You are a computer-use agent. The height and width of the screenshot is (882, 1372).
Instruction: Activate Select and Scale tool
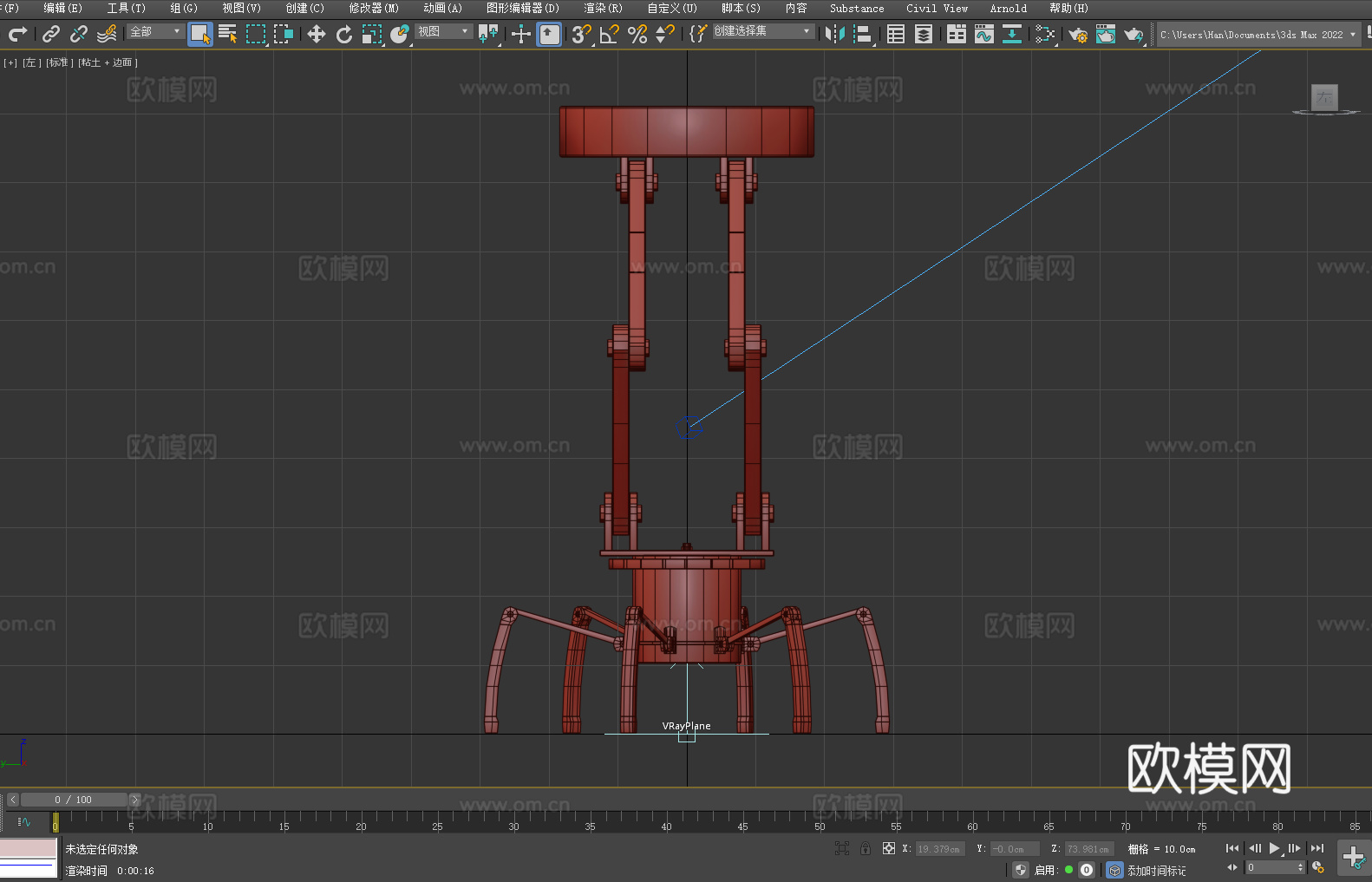[x=372, y=34]
